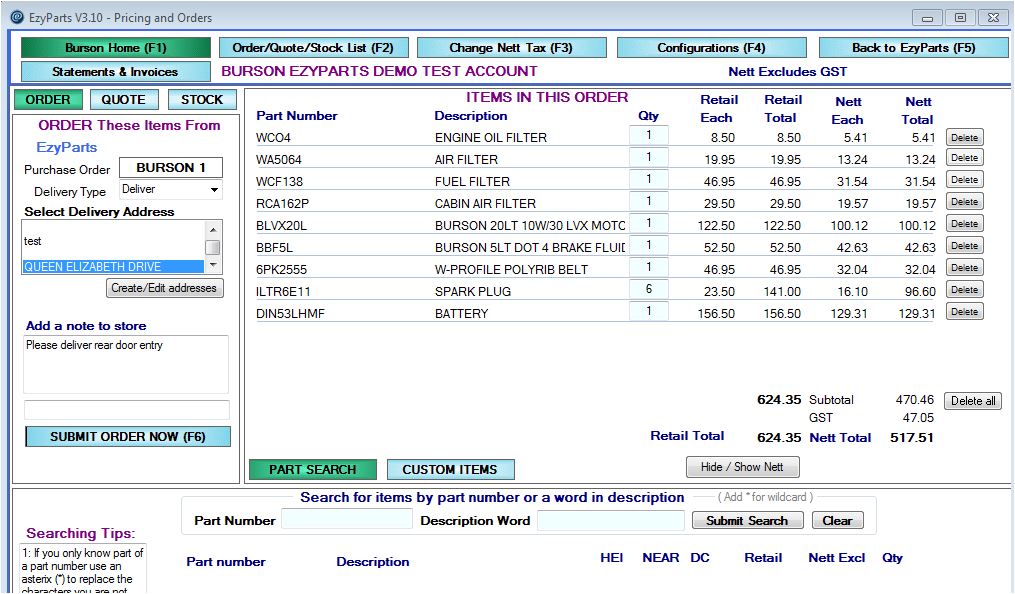Click the note to store text box
Image resolution: width=1015 pixels, height=594 pixels.
coord(126,364)
